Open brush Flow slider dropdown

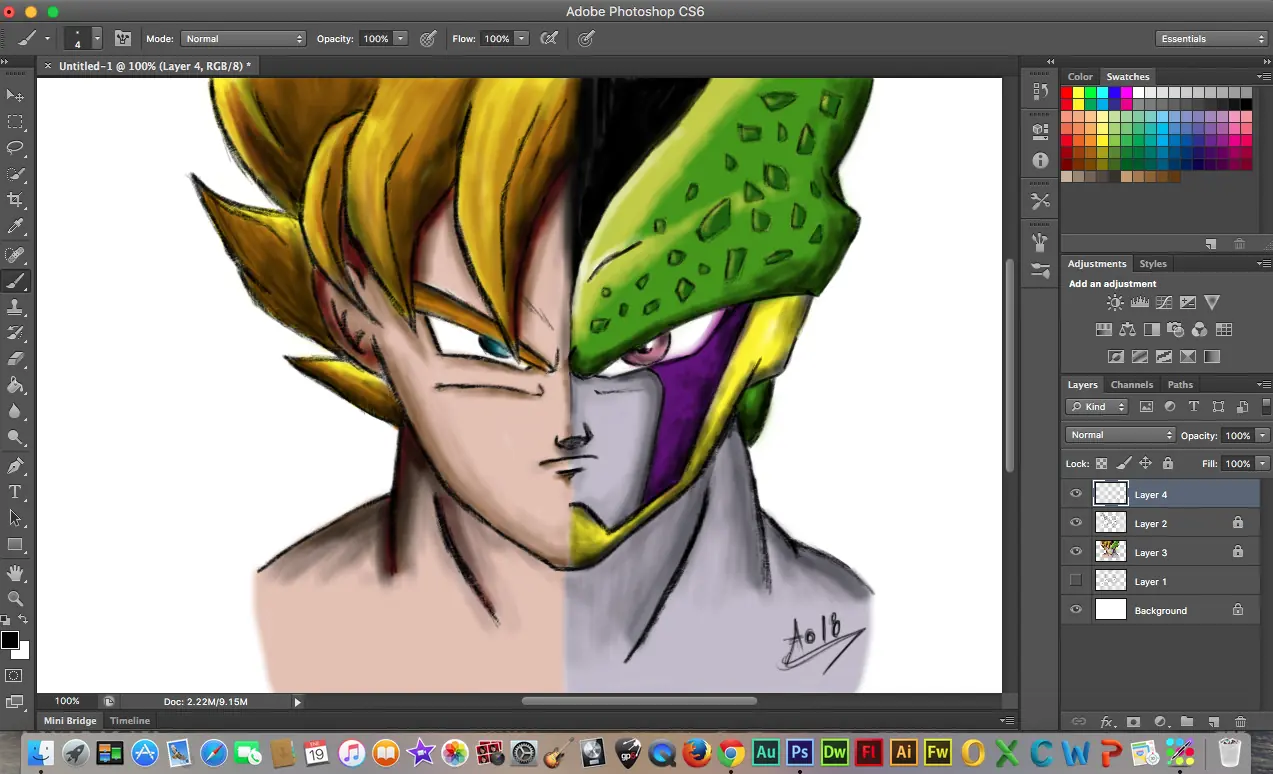click(522, 38)
